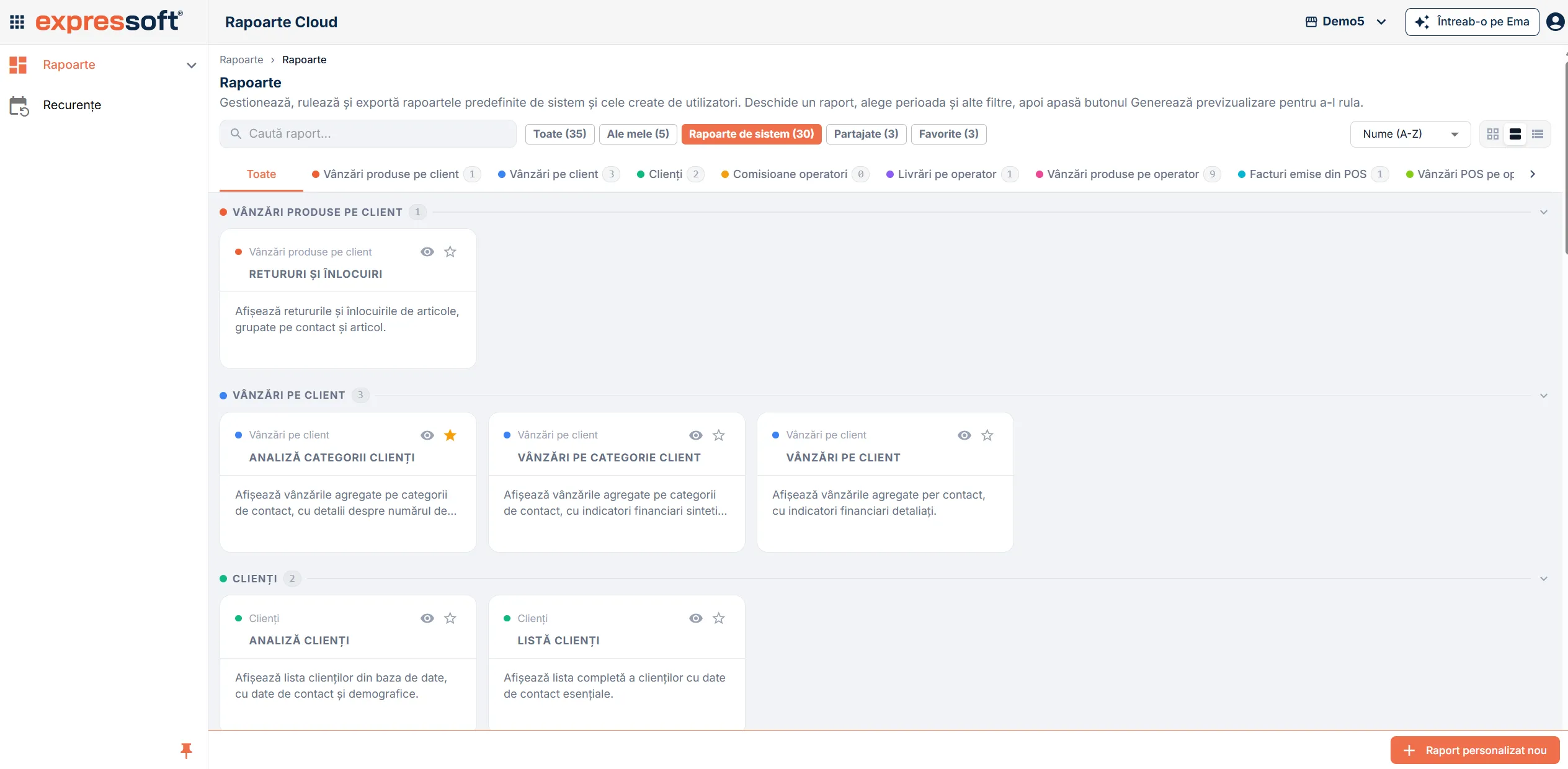Switch to large grid view icon
1568x769 pixels.
pyautogui.click(x=1493, y=134)
